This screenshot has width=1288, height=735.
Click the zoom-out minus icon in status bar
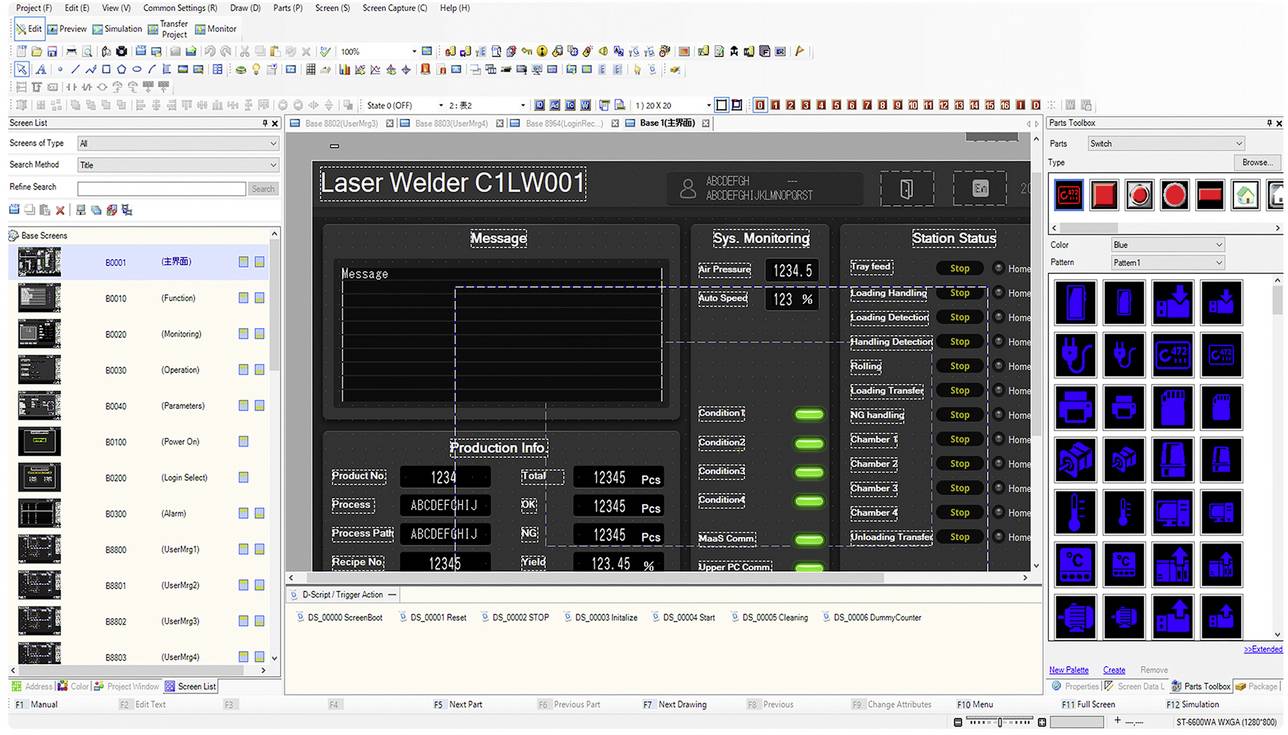(958, 722)
